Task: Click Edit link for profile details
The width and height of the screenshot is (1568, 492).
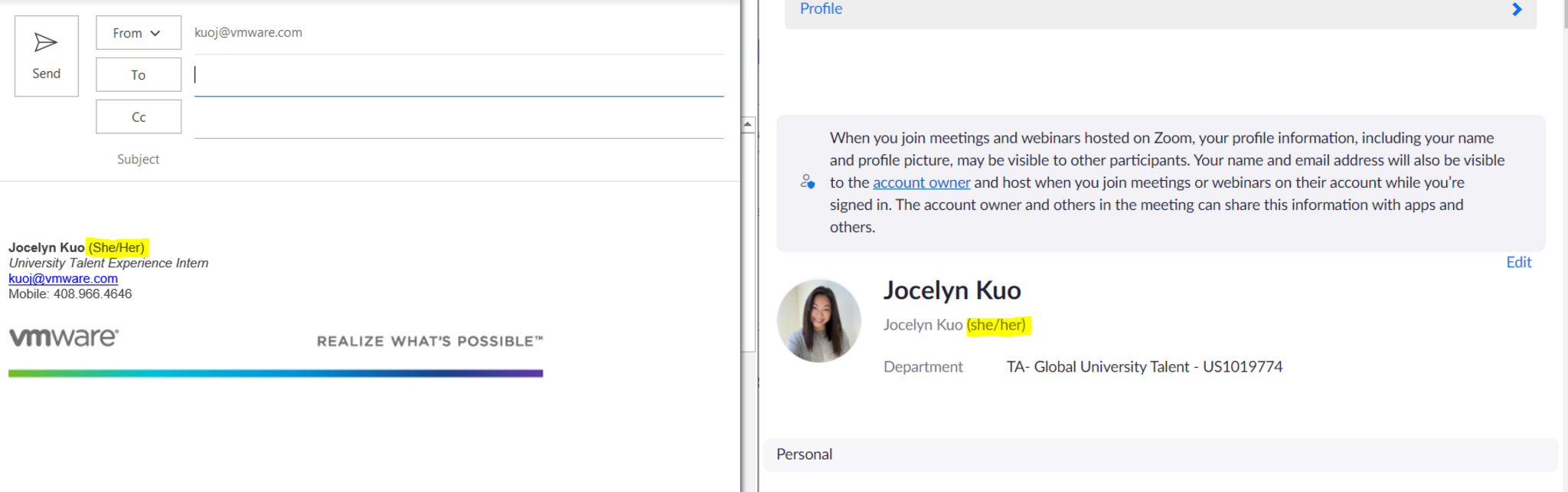Action: point(1518,262)
